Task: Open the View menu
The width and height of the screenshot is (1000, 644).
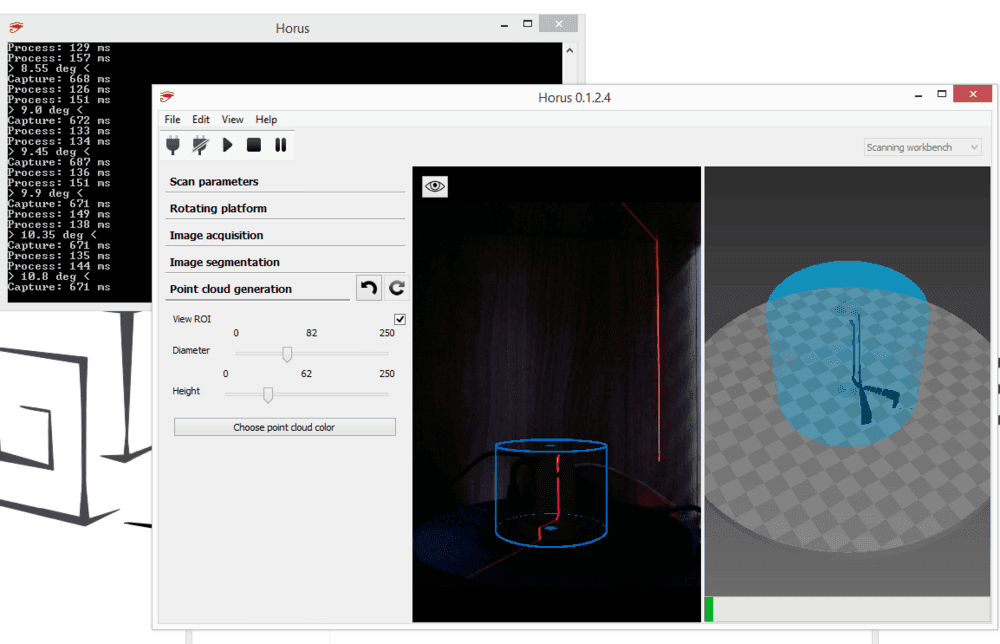Action: point(232,119)
